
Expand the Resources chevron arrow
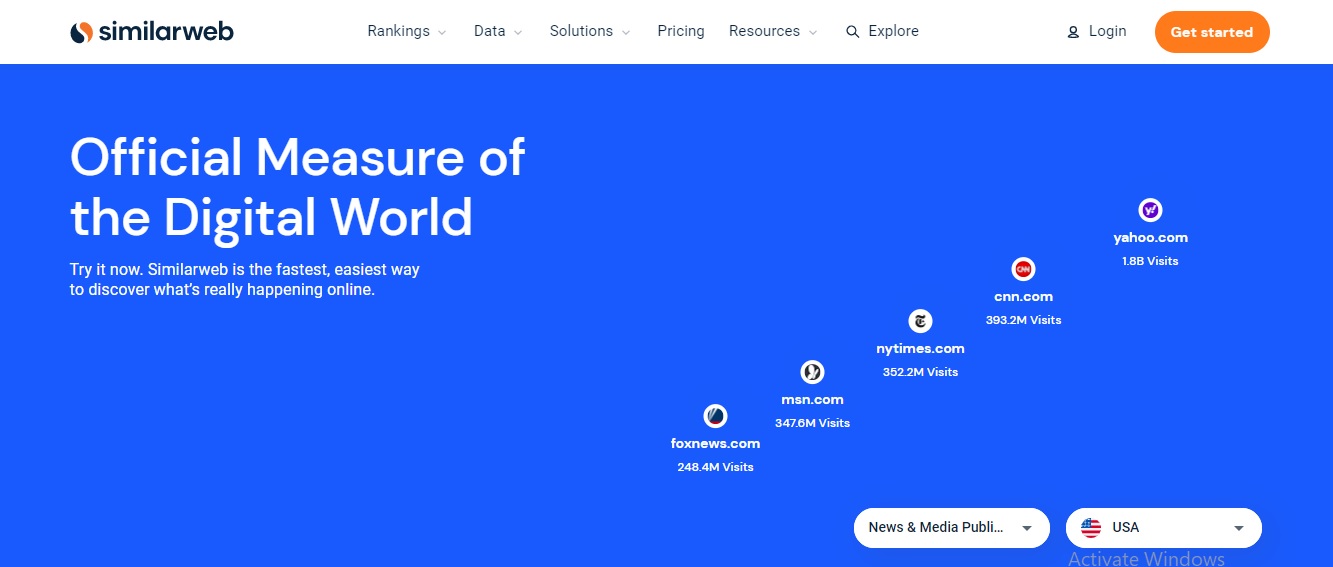click(813, 33)
